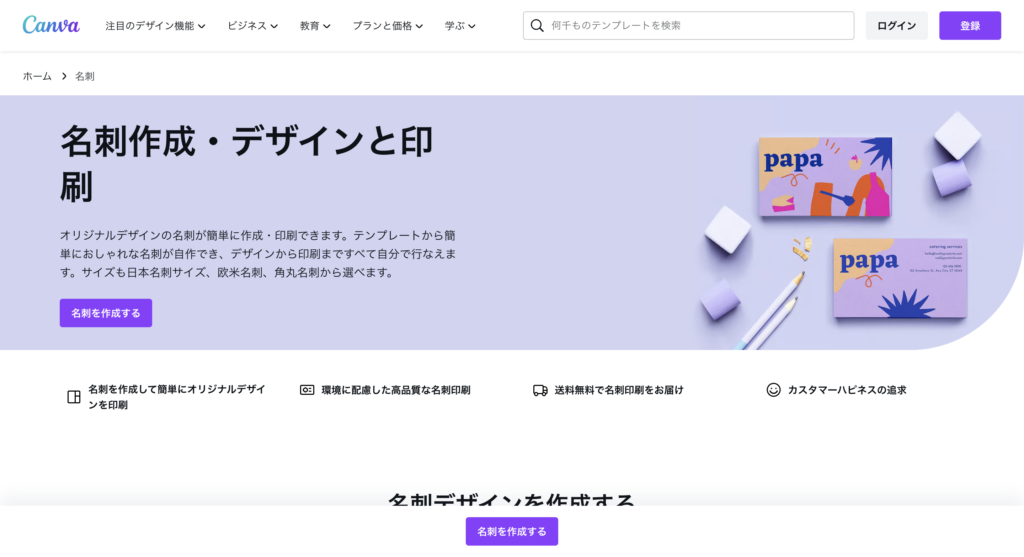Viewport: 1024px width, 557px height.
Task: Click the 名刺を作成して簡単にオリジナルデザインを印刷 text
Action: click(x=177, y=397)
